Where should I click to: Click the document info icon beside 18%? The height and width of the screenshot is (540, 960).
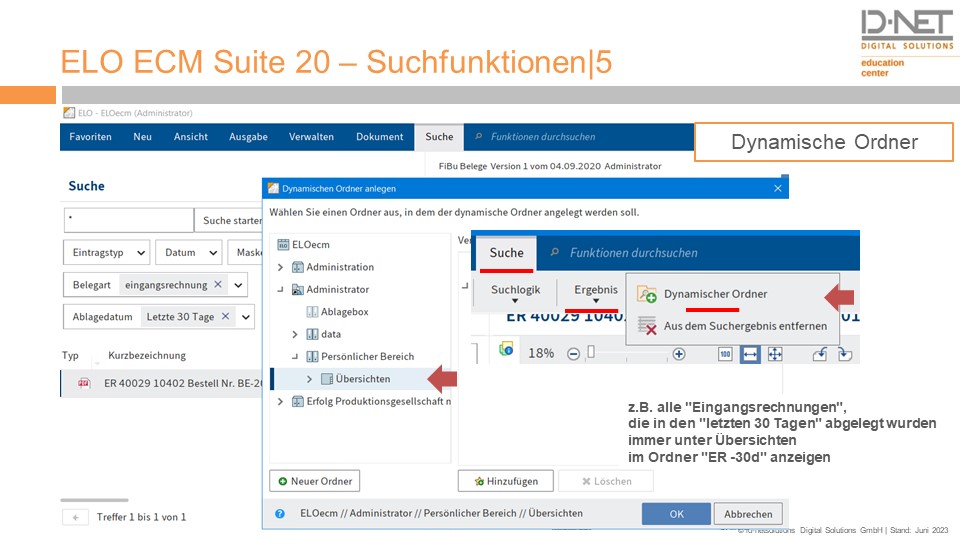[x=506, y=349]
